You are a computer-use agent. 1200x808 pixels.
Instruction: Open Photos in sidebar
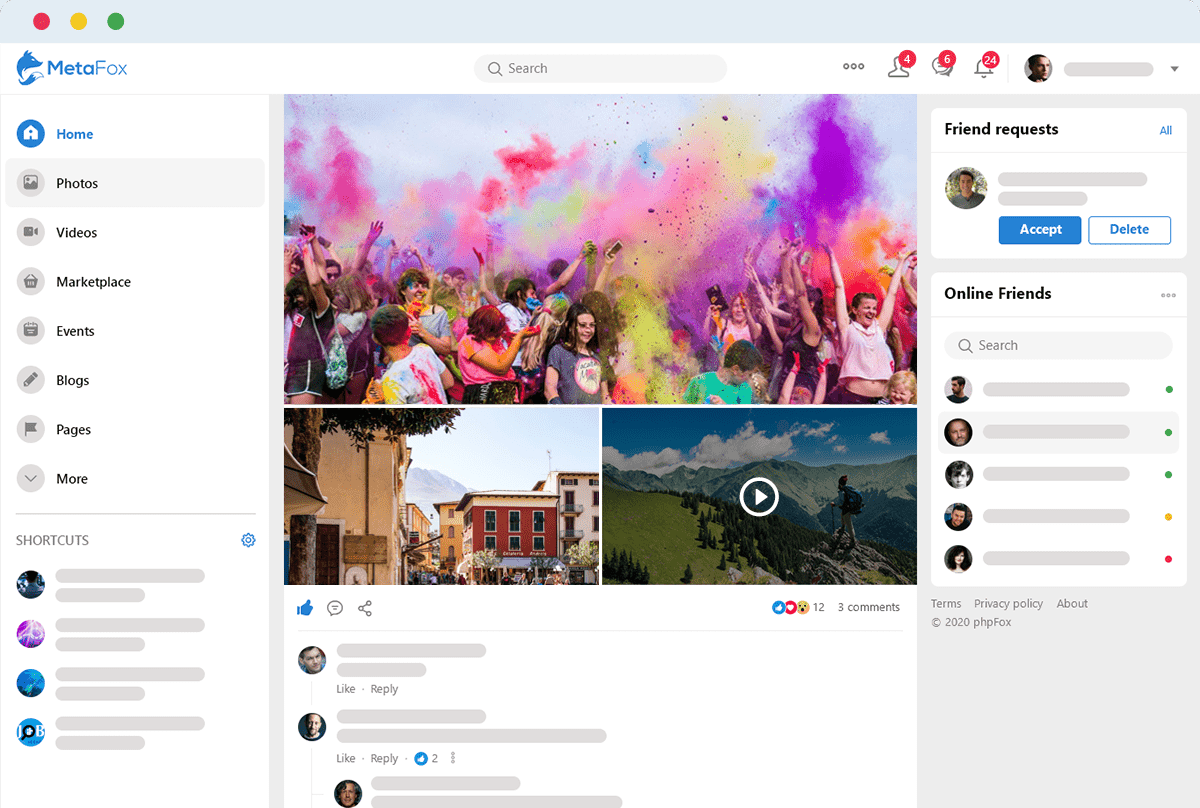pos(135,183)
